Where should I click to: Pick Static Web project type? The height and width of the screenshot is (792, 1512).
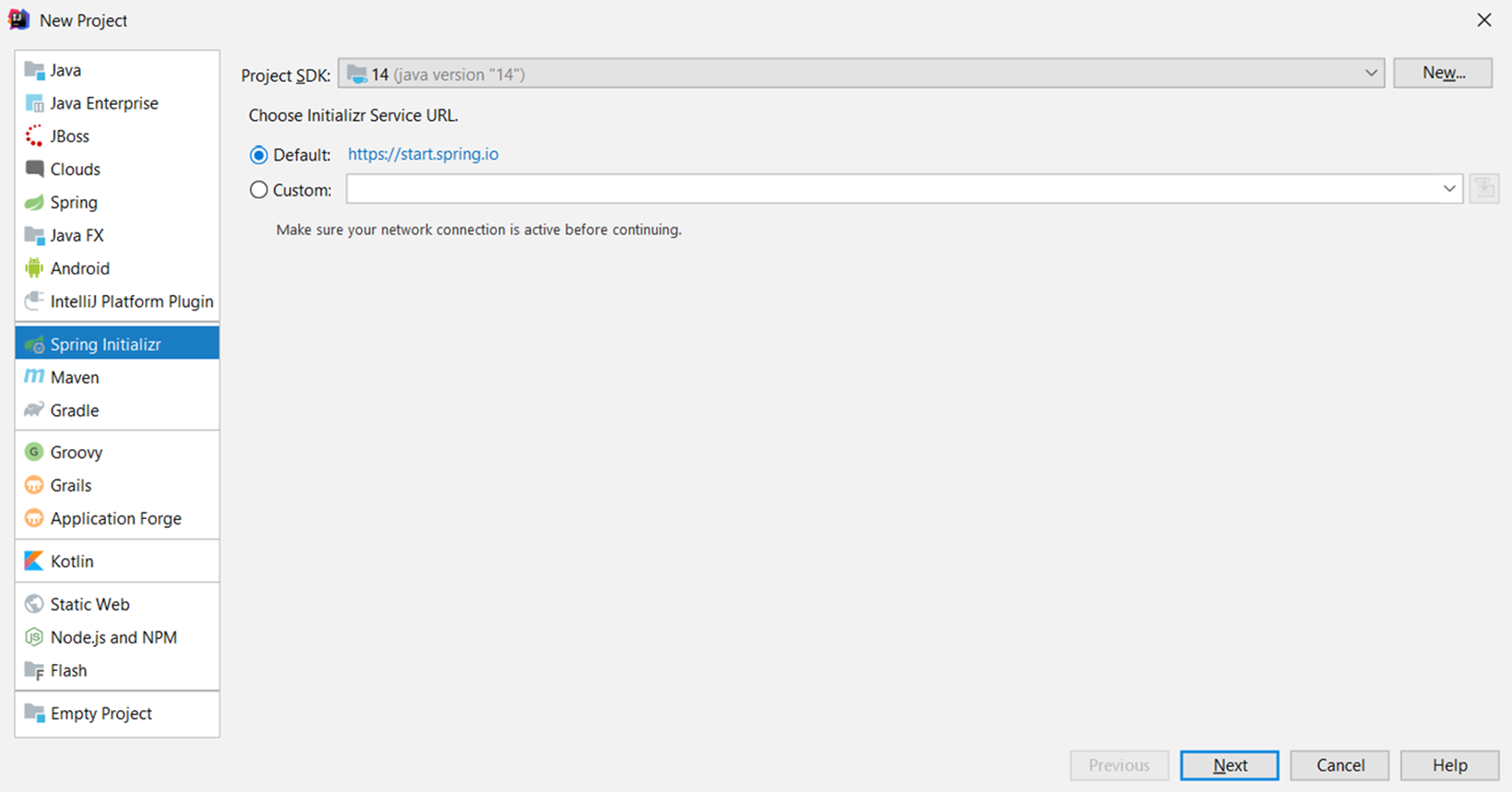89,604
